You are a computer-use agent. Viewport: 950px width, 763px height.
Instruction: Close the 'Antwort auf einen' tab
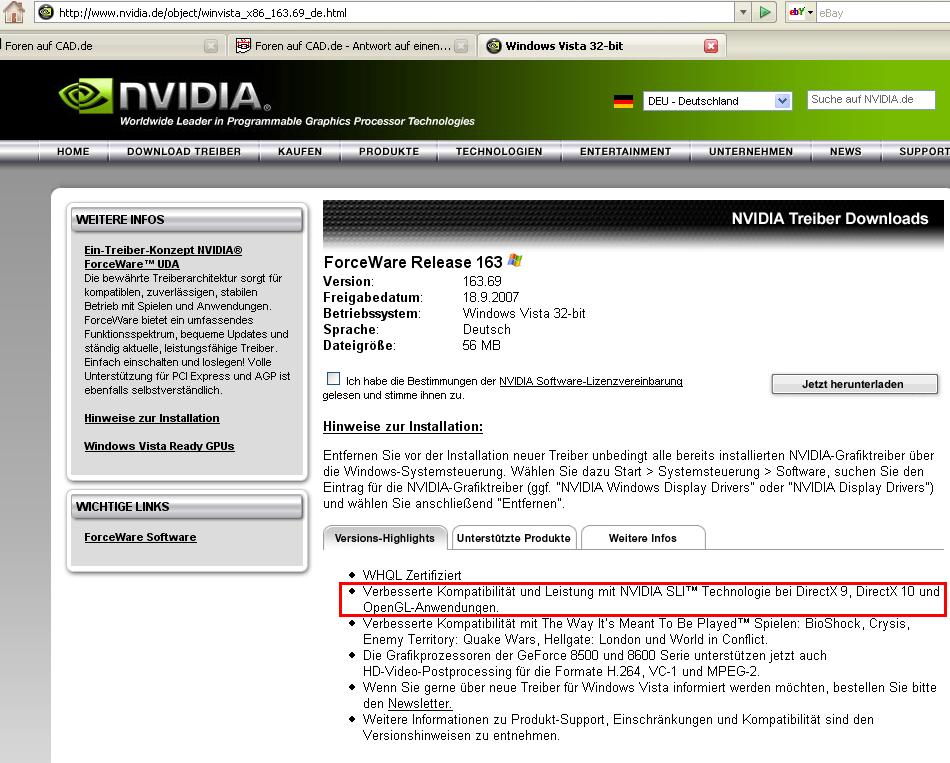point(461,46)
